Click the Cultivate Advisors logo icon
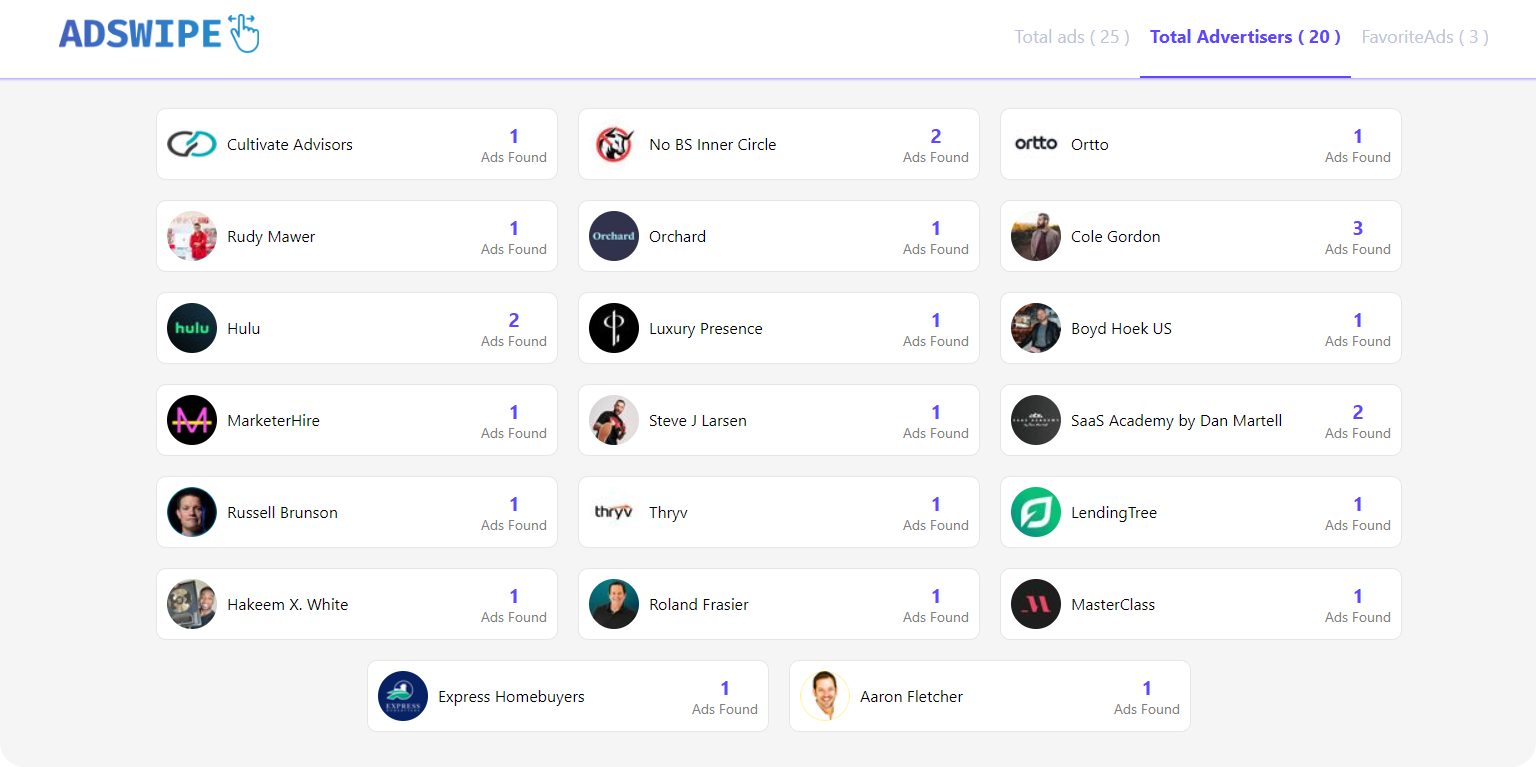Image resolution: width=1536 pixels, height=767 pixels. point(192,144)
